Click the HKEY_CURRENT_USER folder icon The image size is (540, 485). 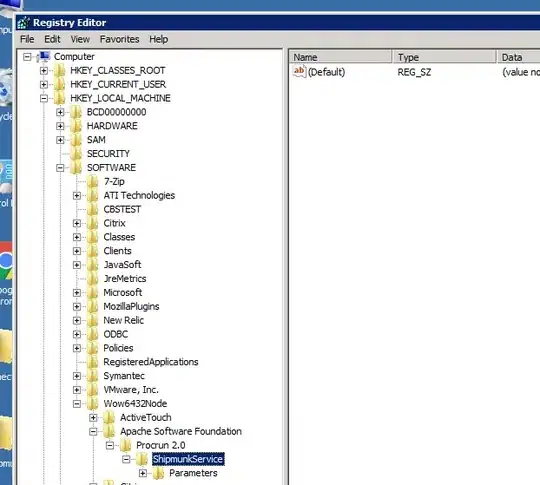click(59, 84)
